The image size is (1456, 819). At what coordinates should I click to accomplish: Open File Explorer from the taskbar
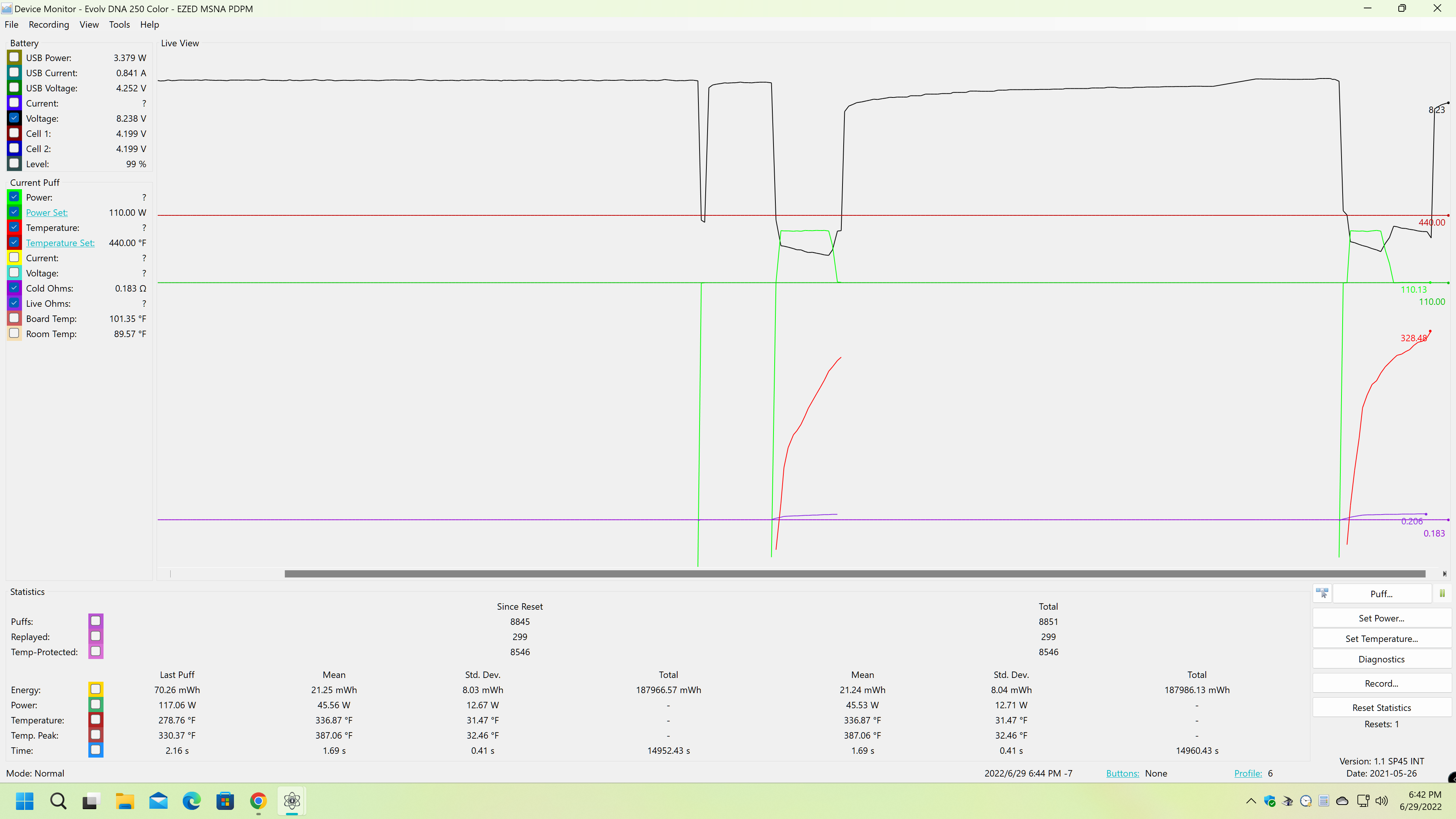(125, 801)
